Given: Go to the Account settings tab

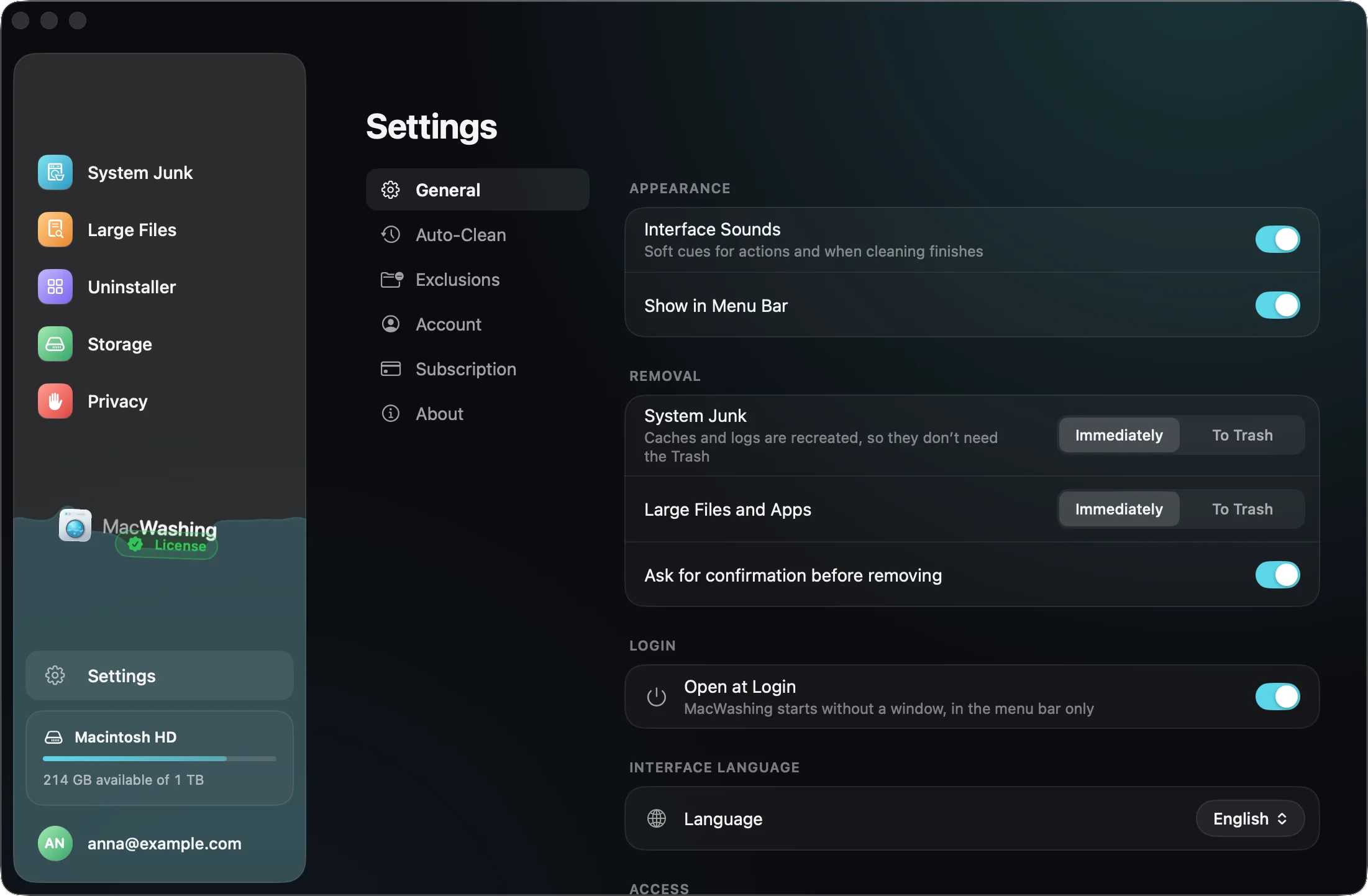Looking at the screenshot, I should [x=477, y=324].
